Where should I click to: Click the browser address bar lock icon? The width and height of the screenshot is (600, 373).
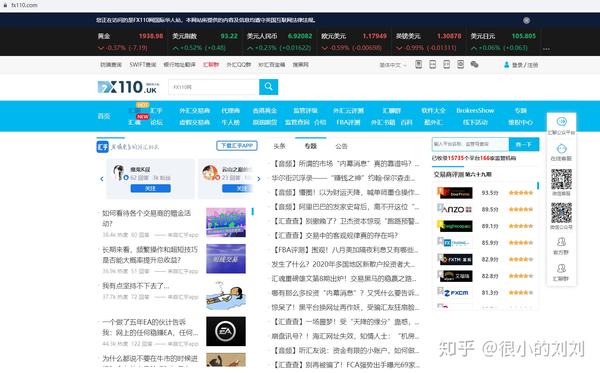click(x=5, y=5)
